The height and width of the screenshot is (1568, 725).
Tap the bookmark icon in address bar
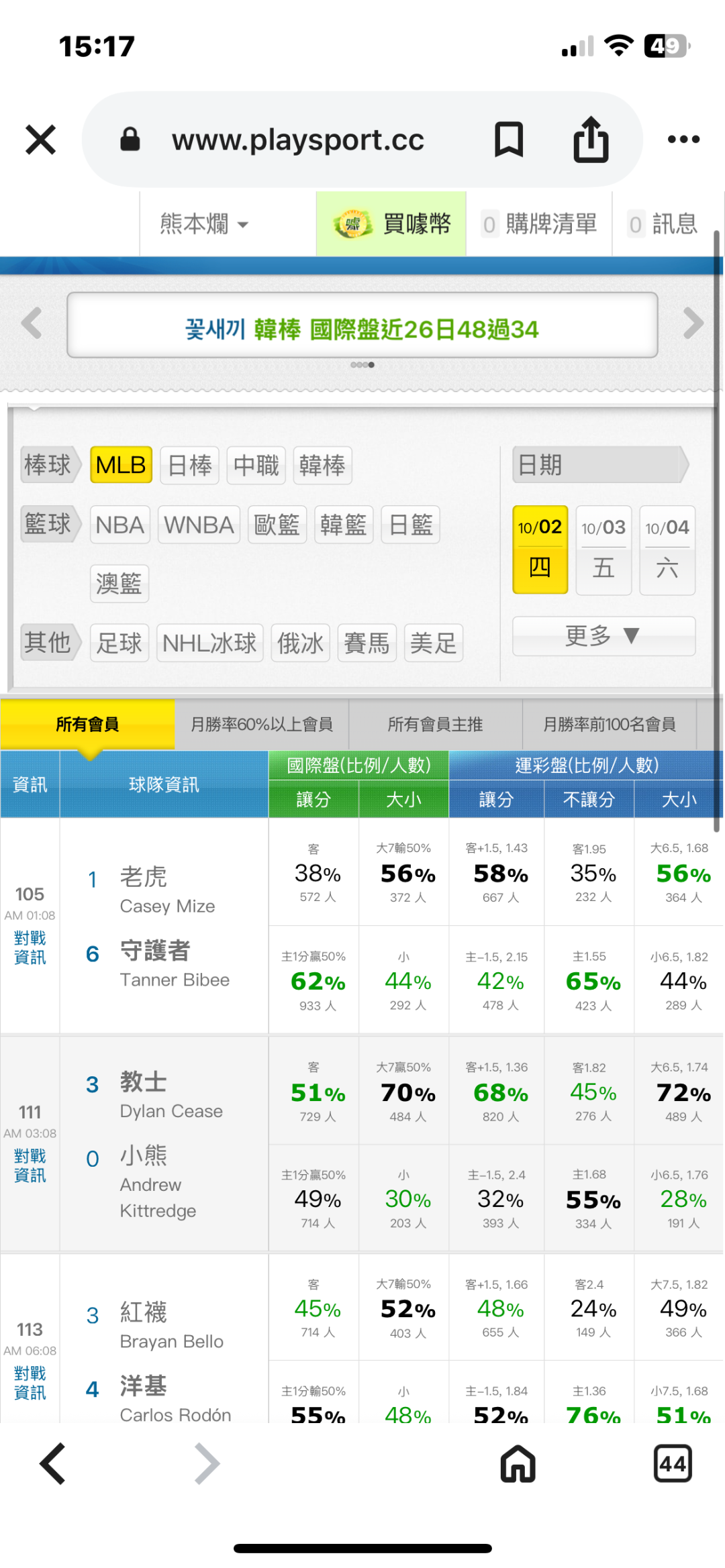[x=508, y=140]
